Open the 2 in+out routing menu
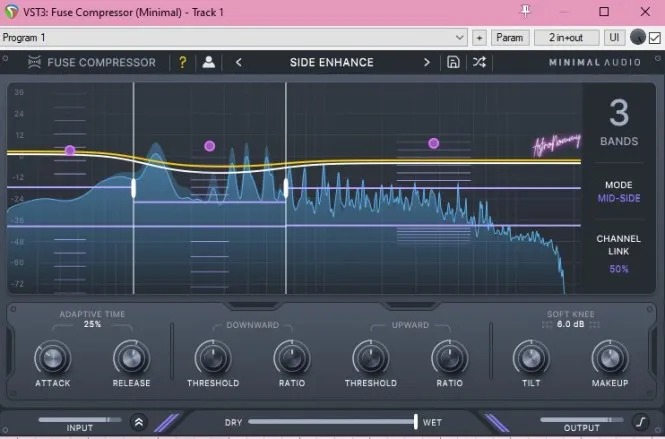 coord(566,38)
